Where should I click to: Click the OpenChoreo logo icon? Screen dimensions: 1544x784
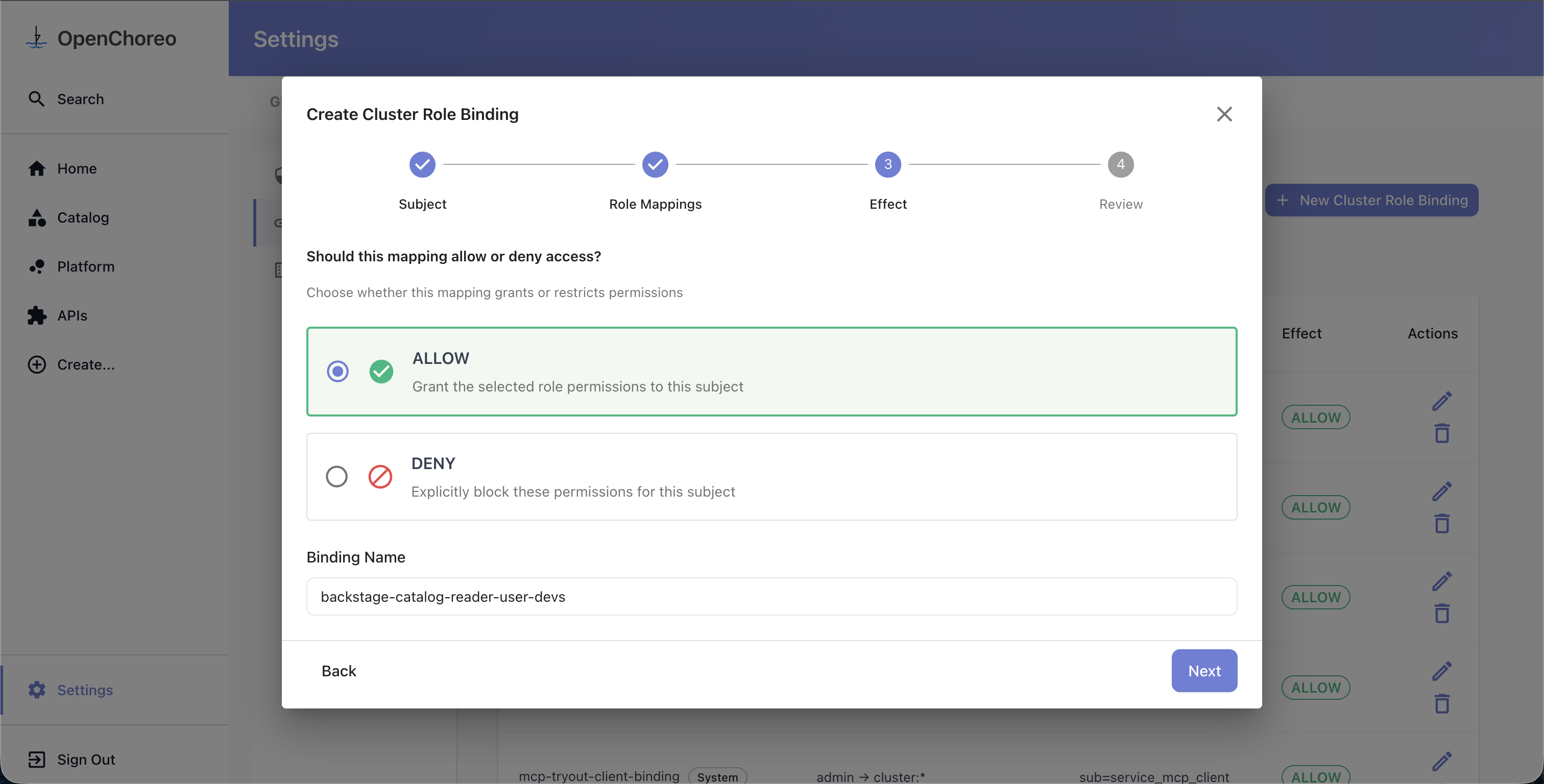point(36,38)
